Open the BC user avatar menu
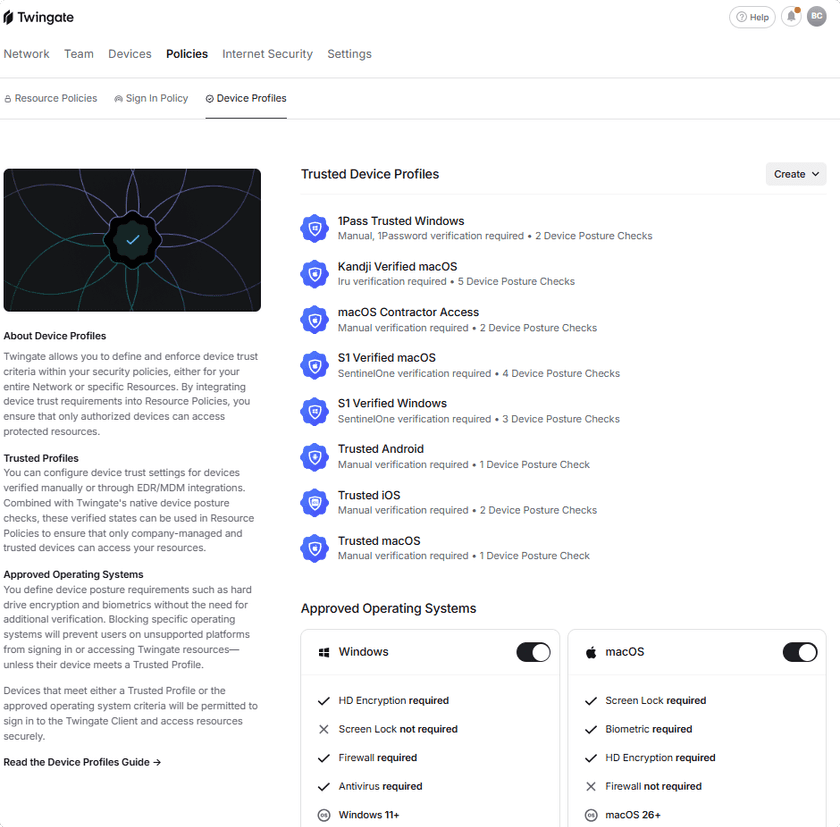840x827 pixels. (x=816, y=17)
